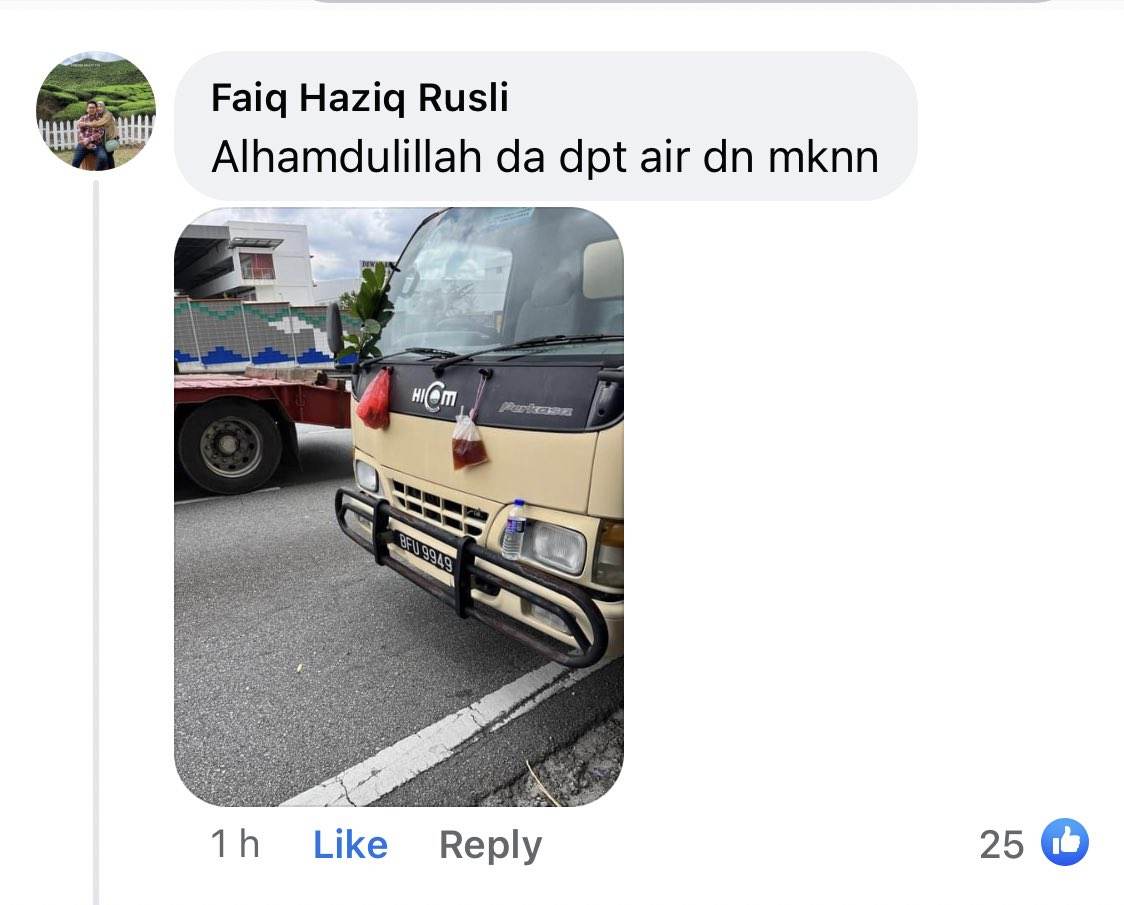Click the blue thumbs-up reaction icon
1124x905 pixels.
(1065, 841)
